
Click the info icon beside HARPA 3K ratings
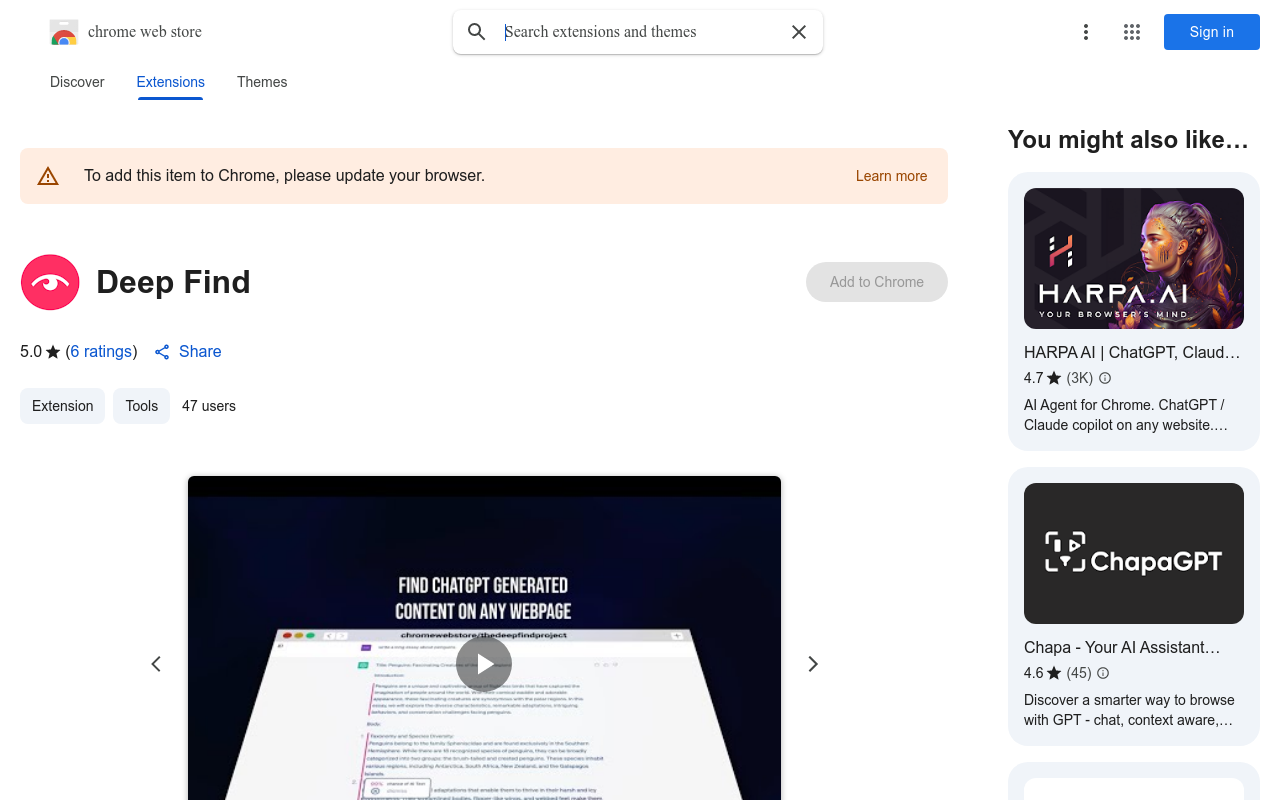(1105, 378)
